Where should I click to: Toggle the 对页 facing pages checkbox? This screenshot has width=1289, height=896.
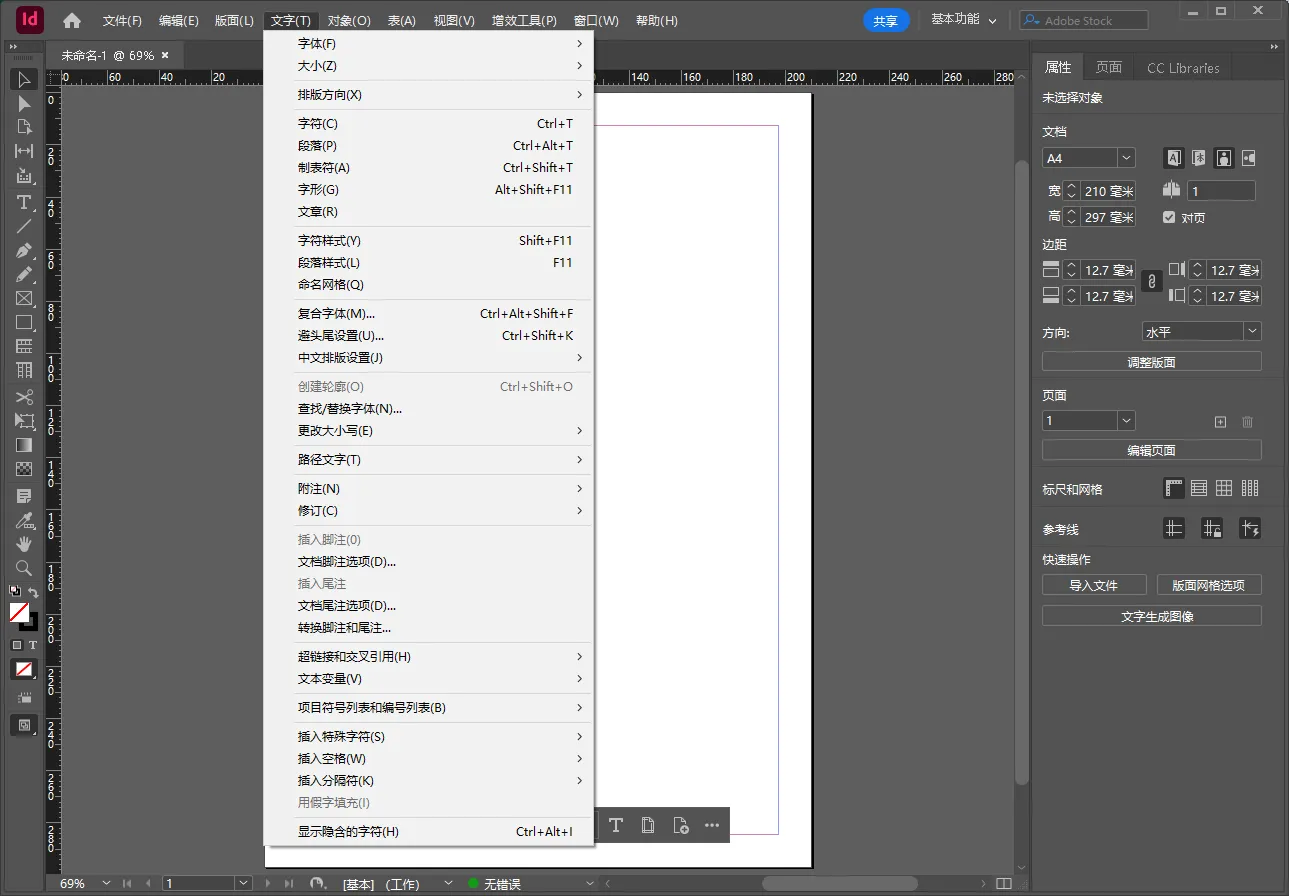[1169, 217]
